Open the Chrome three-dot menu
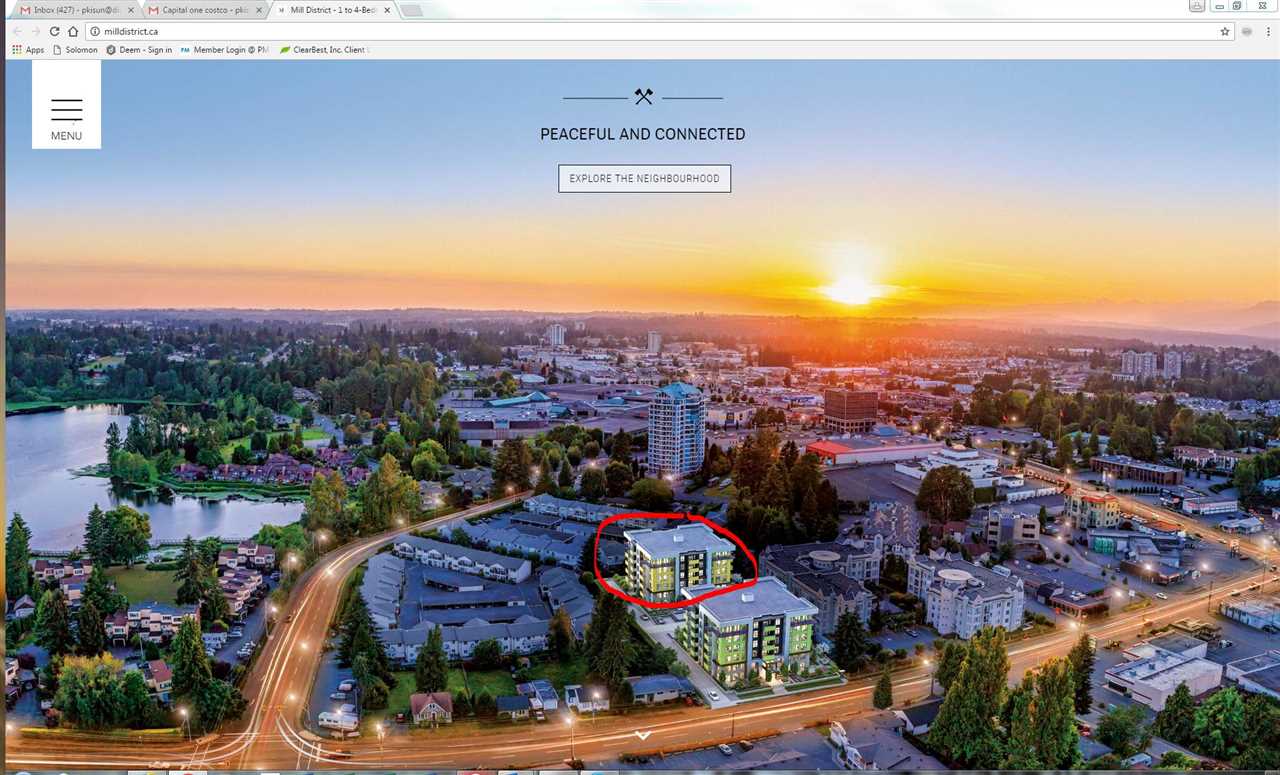Viewport: 1280px width, 775px height. click(x=1266, y=31)
